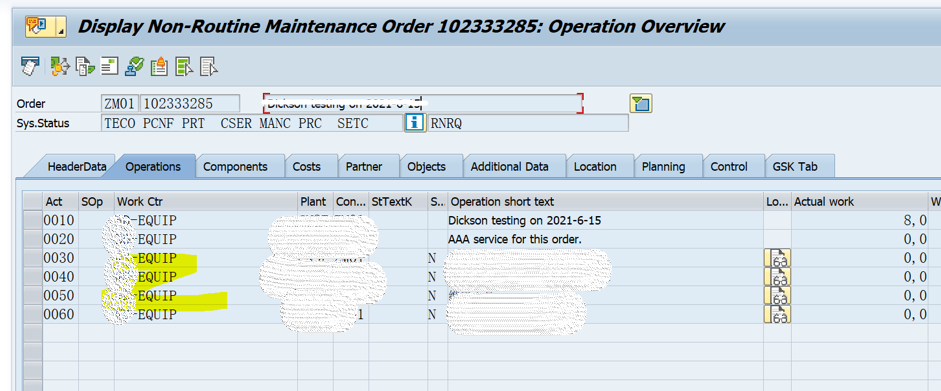941x391 pixels.
Task: Select the Operations tab
Action: pyautogui.click(x=153, y=167)
